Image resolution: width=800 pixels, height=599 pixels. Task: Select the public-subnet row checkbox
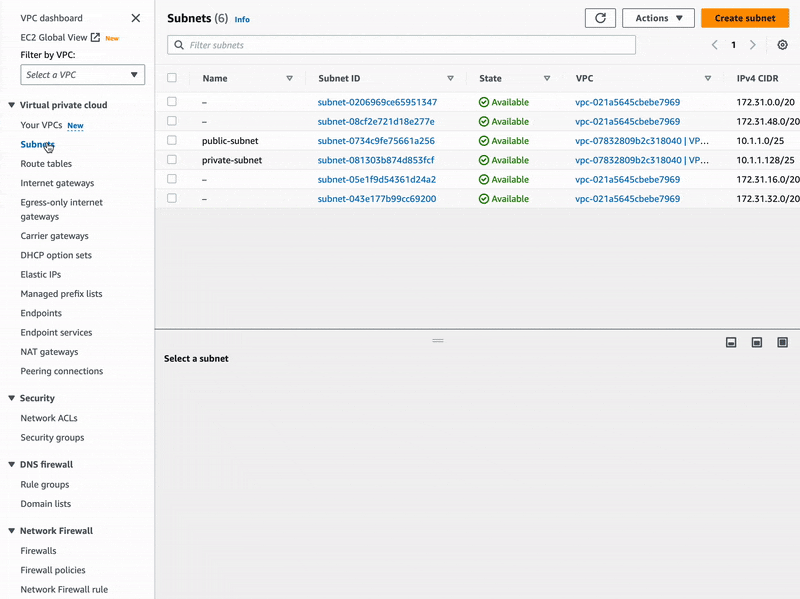tap(172, 141)
